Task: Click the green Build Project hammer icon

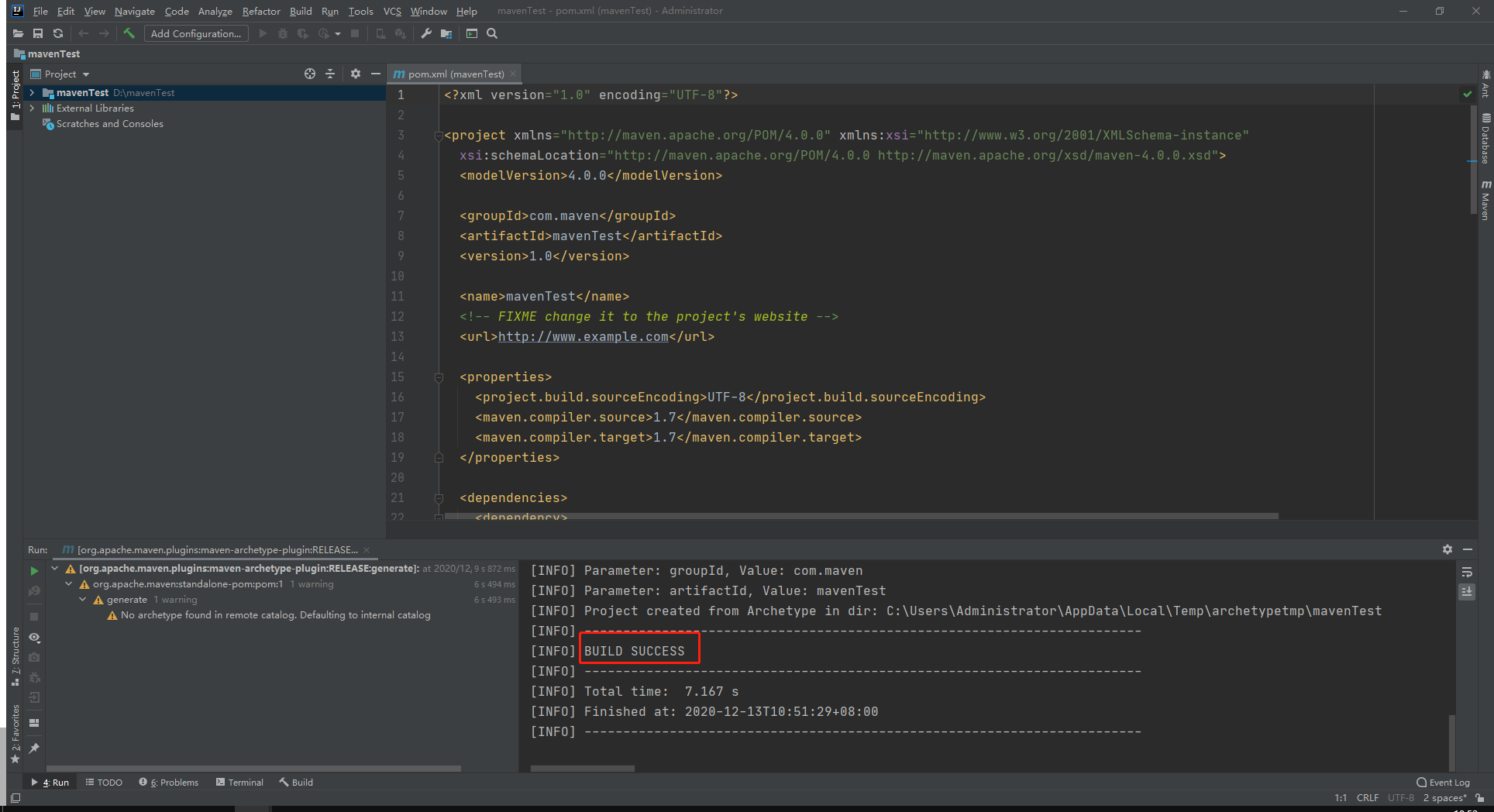Action: coord(129,33)
